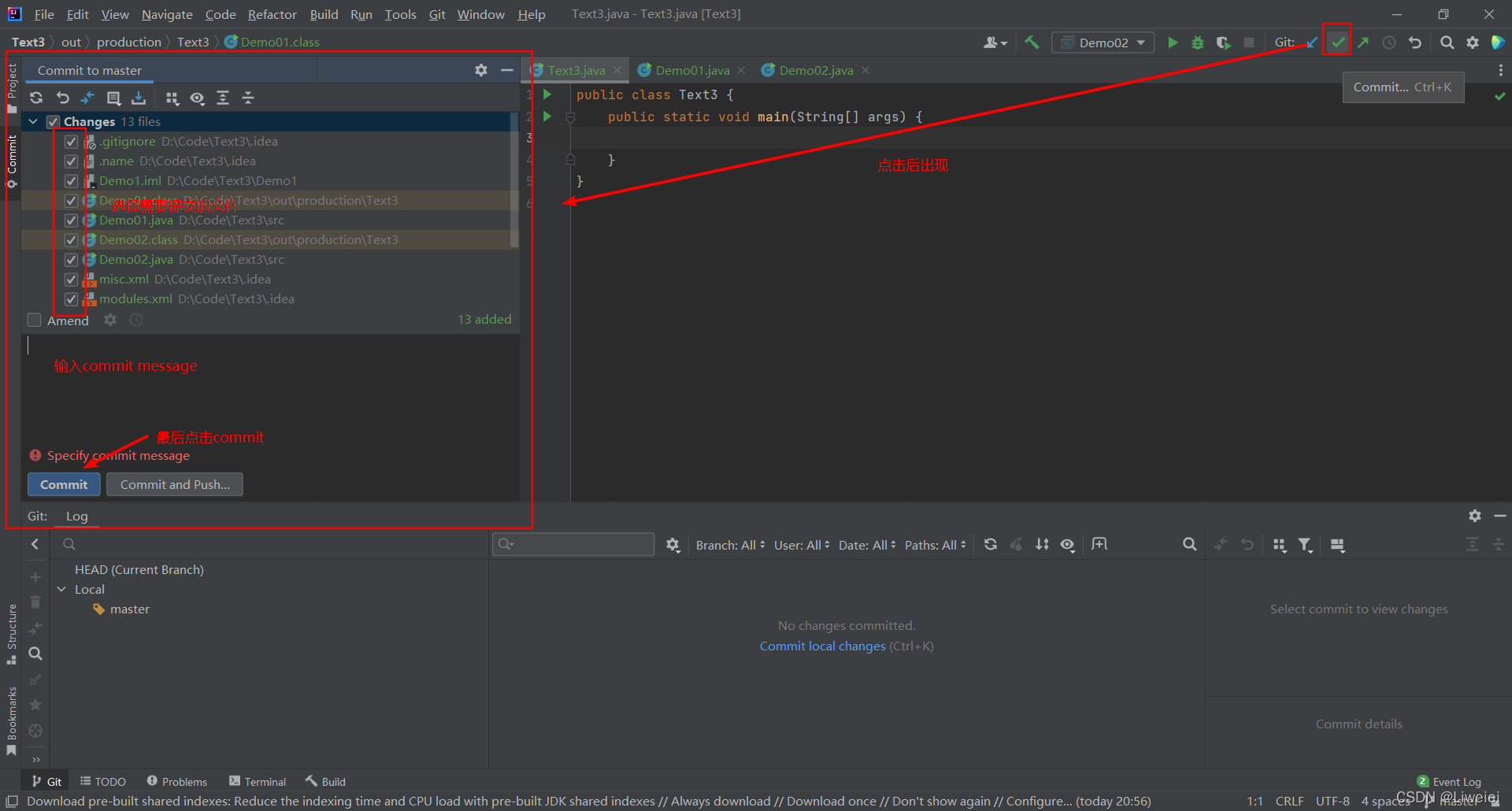Click the Rollback icon in Commit toolbar
Image resolution: width=1512 pixels, height=811 pixels.
[x=62, y=98]
